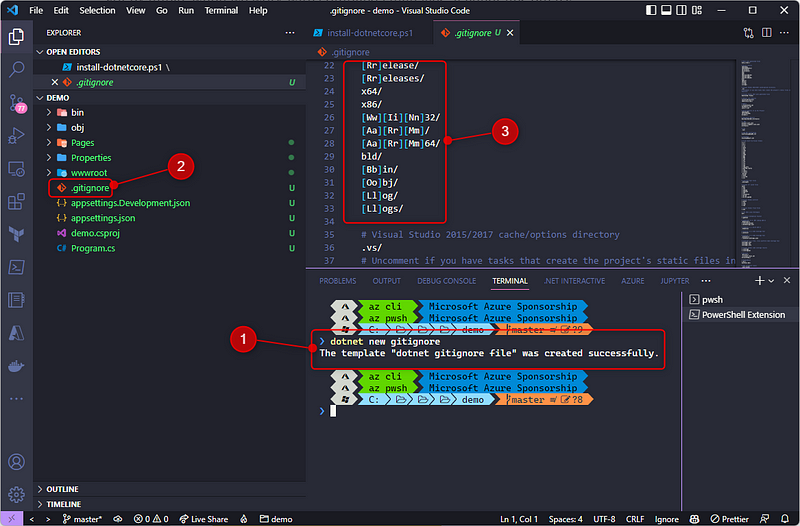The image size is (800, 526).
Task: Open the Azure view in activity bar
Action: coord(16,333)
